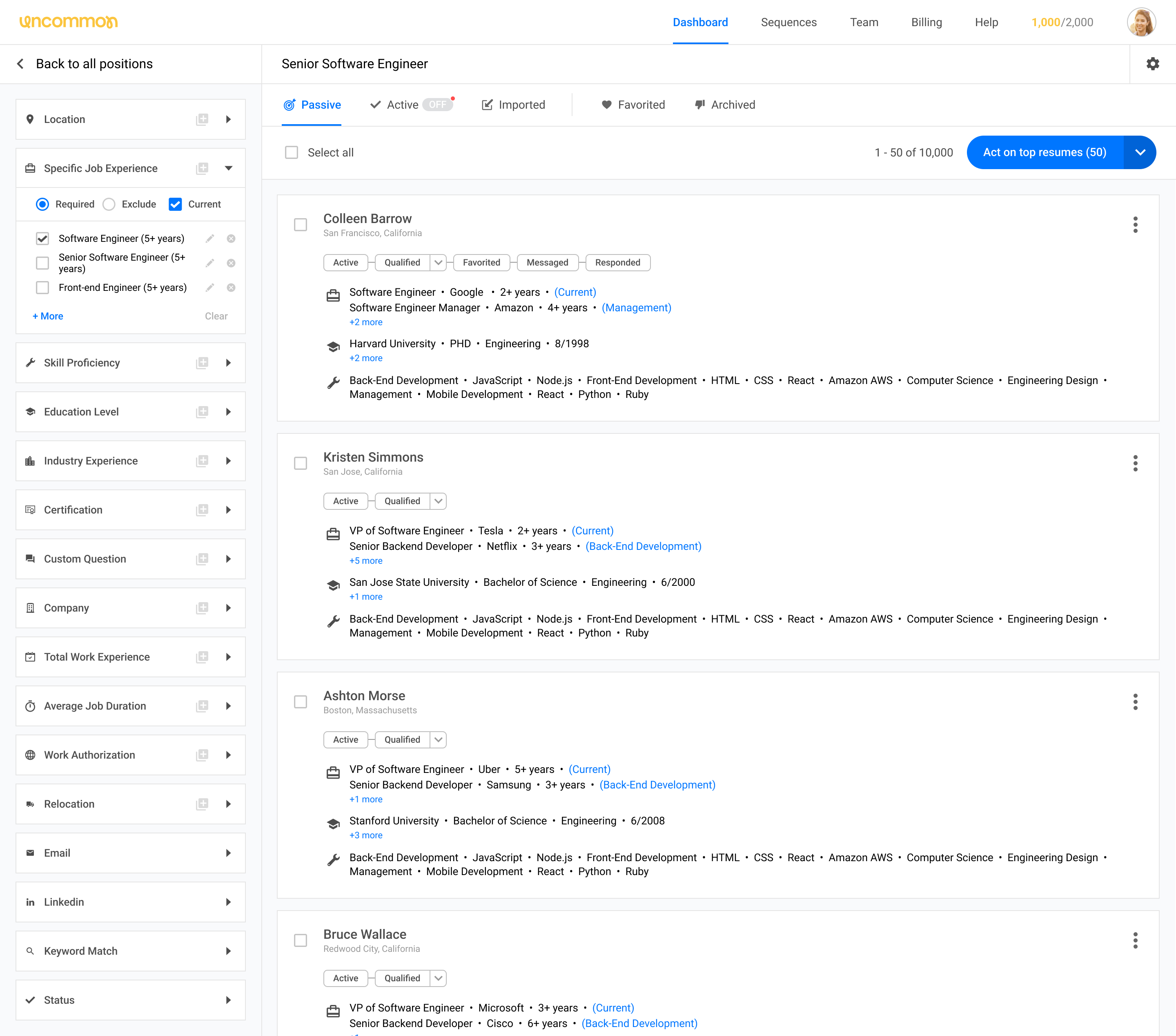This screenshot has height=1036, width=1176.
Task: Check Senior Software Engineer (5+ years) checkbox
Action: click(42, 263)
